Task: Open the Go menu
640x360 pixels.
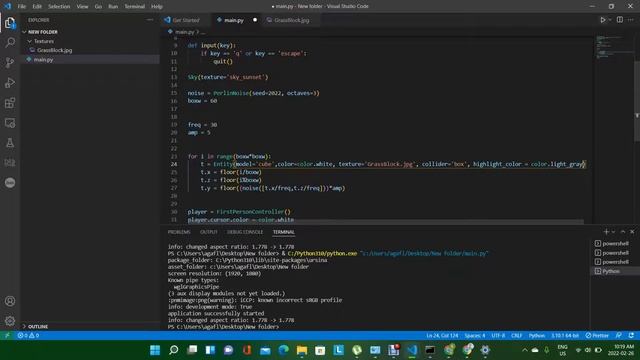Action: pos(98,7)
